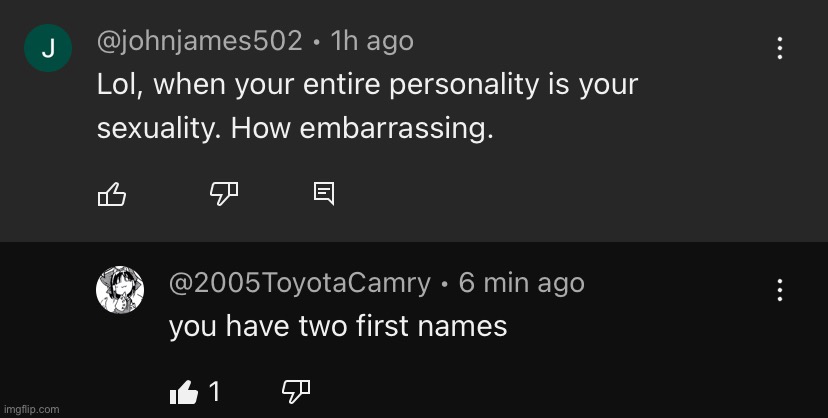
Task: Click the "1h ago" timestamp
Action: (x=371, y=41)
